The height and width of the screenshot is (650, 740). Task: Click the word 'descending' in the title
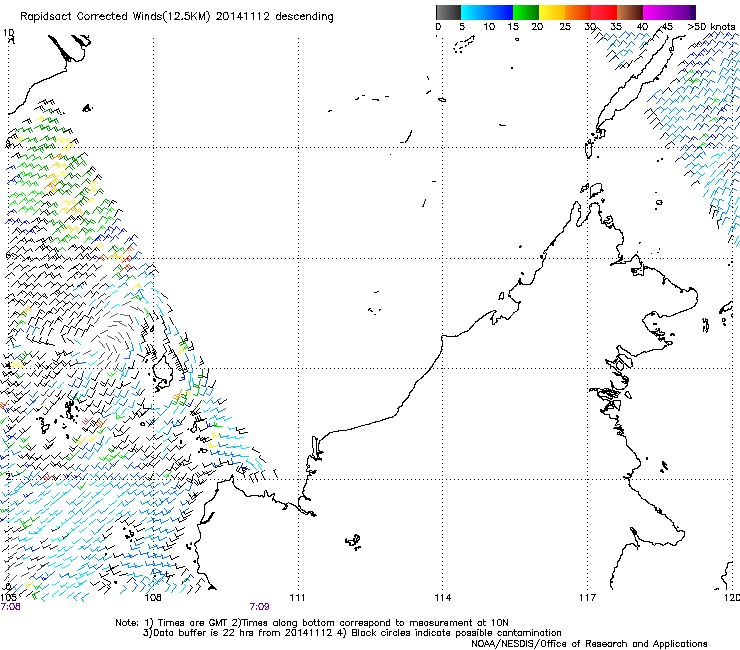304,17
